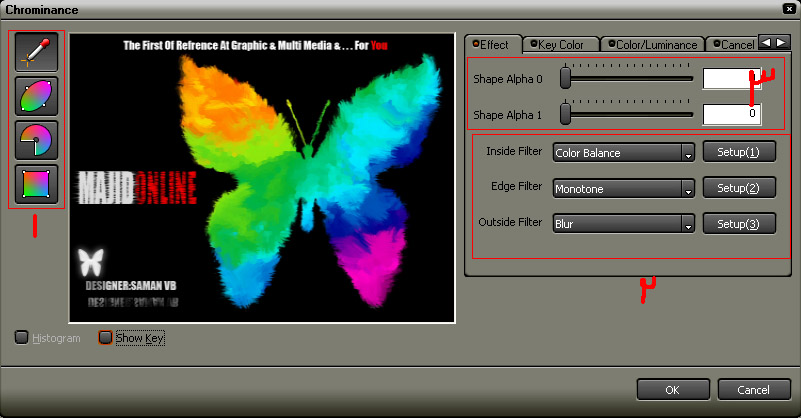
Task: Select the eyedropper color picker tool
Action: pos(36,52)
